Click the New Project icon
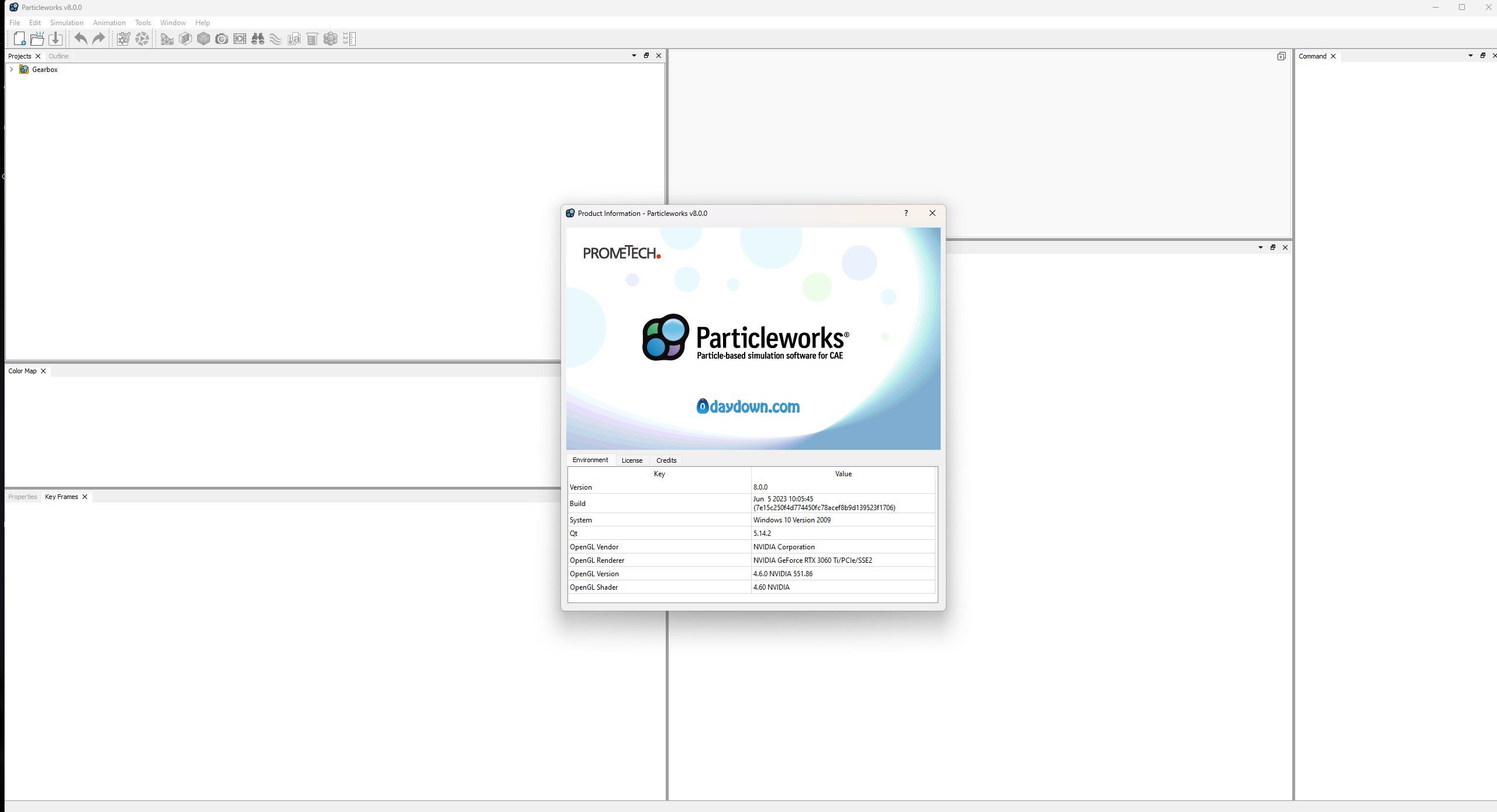1497x812 pixels. pyautogui.click(x=19, y=39)
